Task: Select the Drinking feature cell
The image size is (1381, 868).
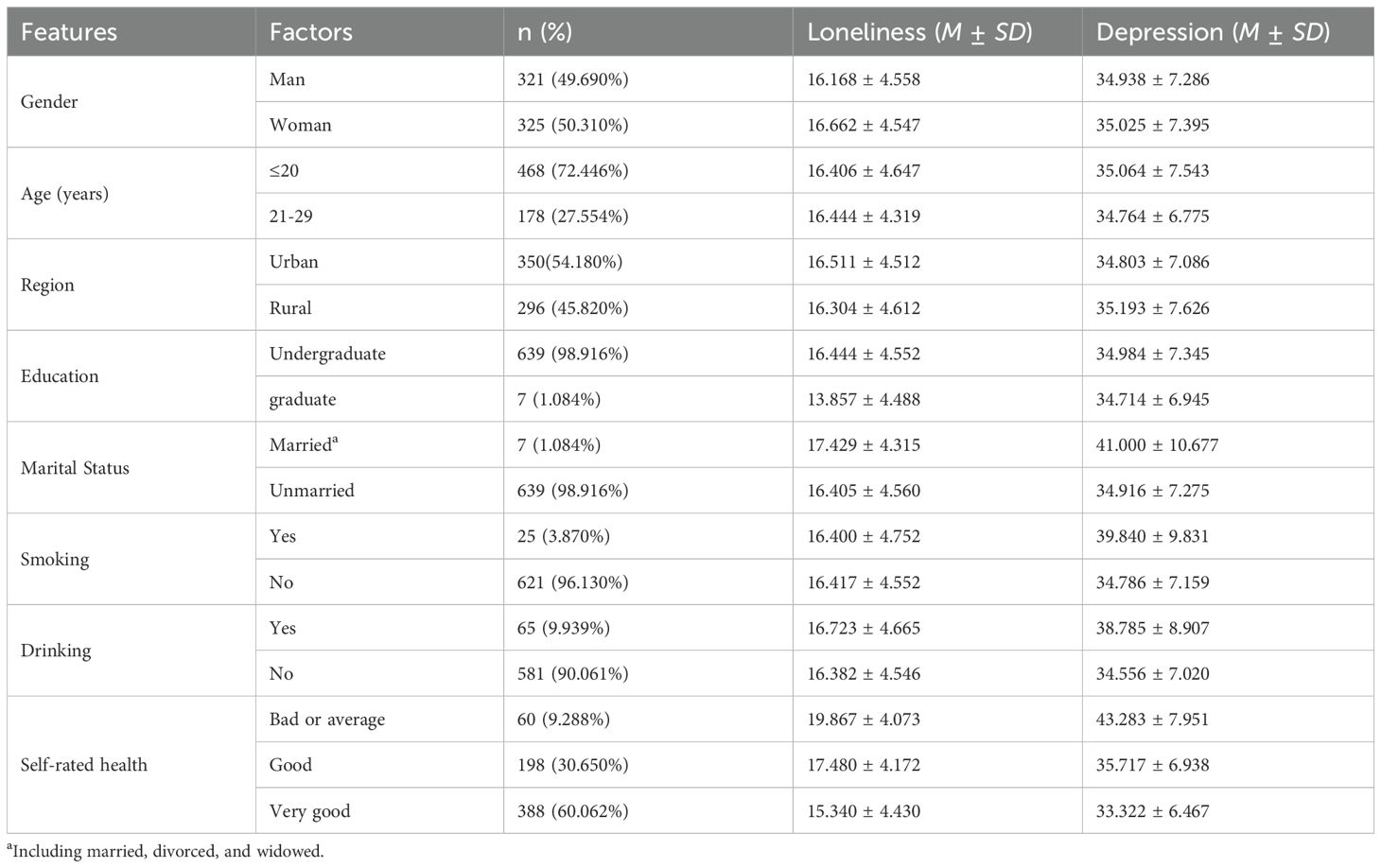Action: click(56, 651)
